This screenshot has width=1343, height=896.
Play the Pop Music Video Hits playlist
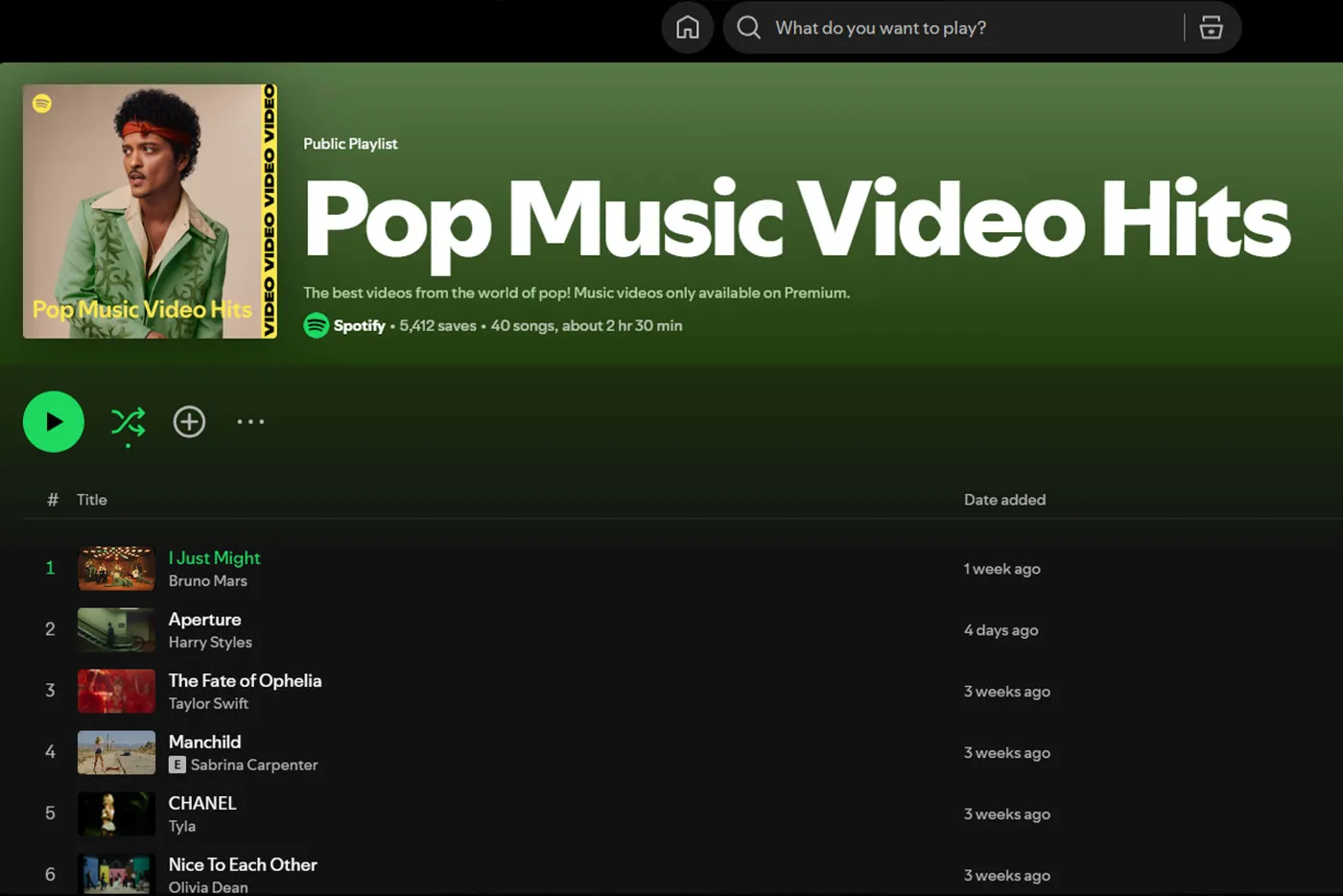(x=54, y=422)
